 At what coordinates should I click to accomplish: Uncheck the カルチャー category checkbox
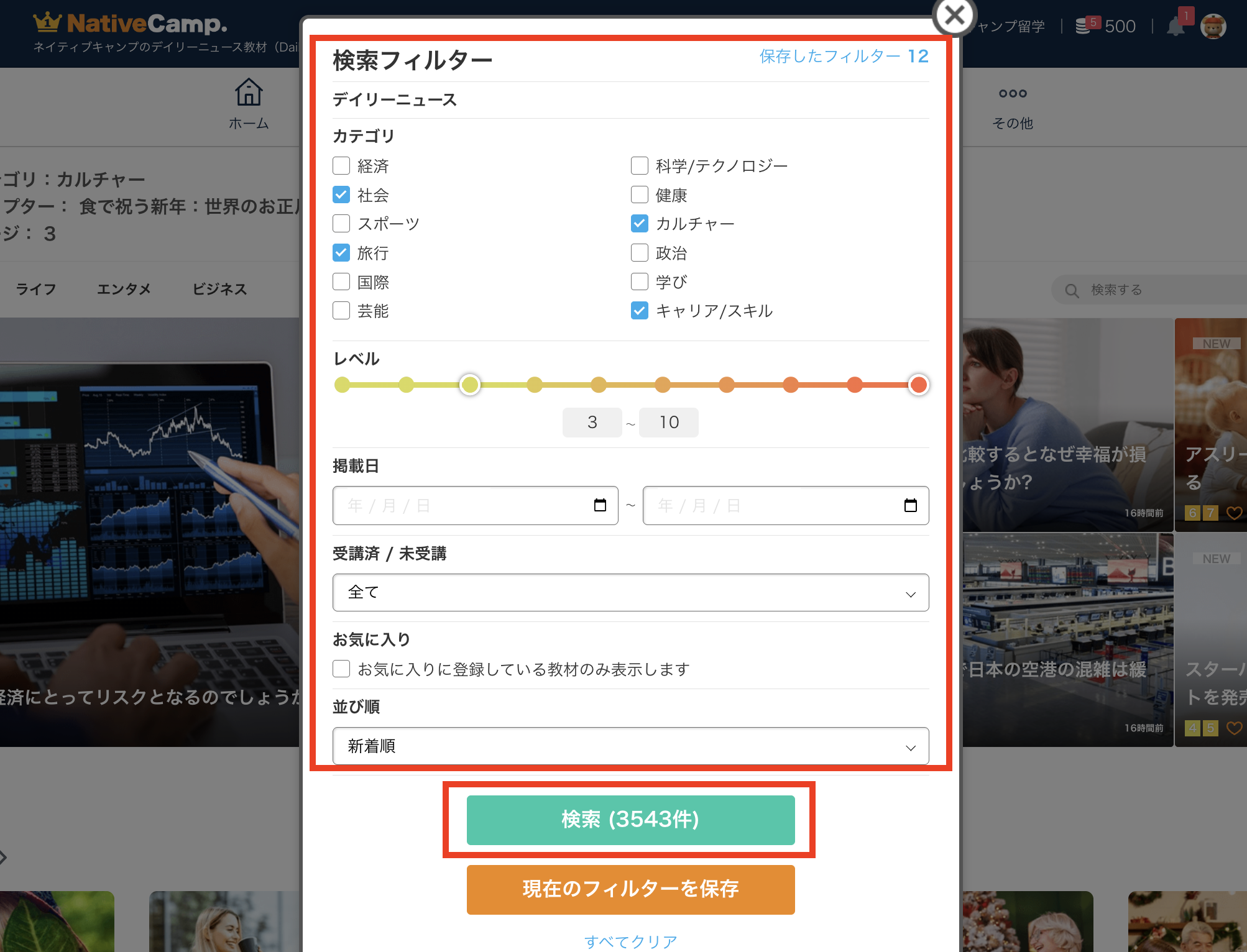639,224
